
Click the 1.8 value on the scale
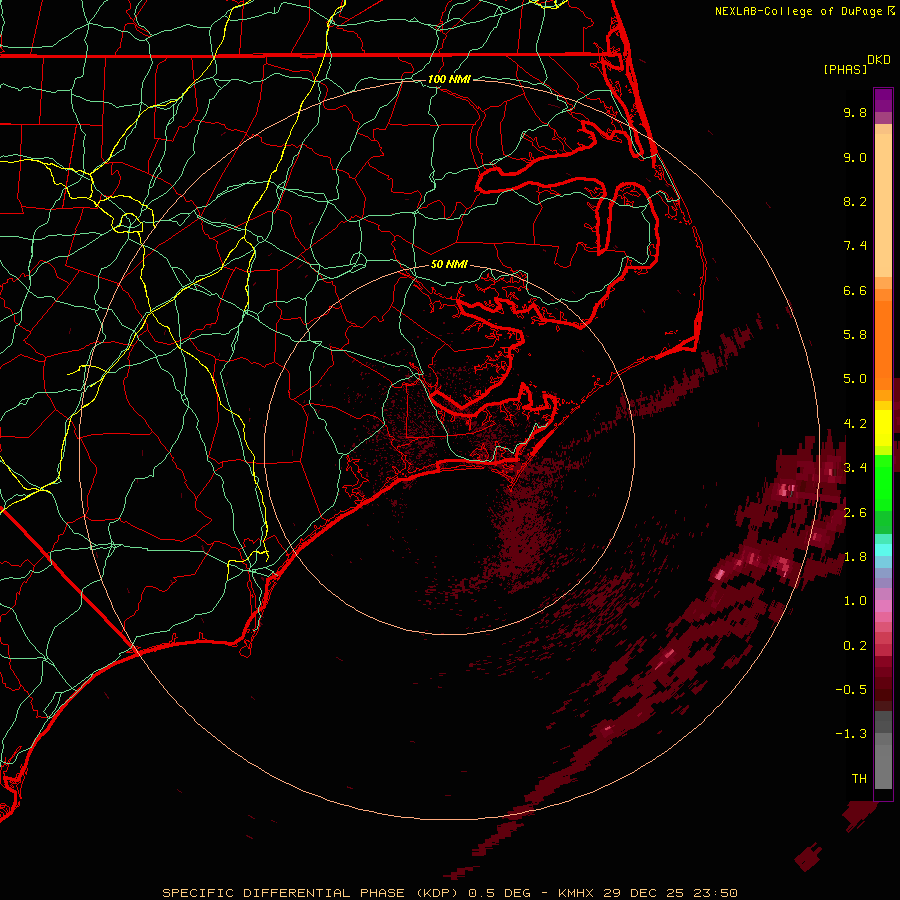tap(855, 557)
